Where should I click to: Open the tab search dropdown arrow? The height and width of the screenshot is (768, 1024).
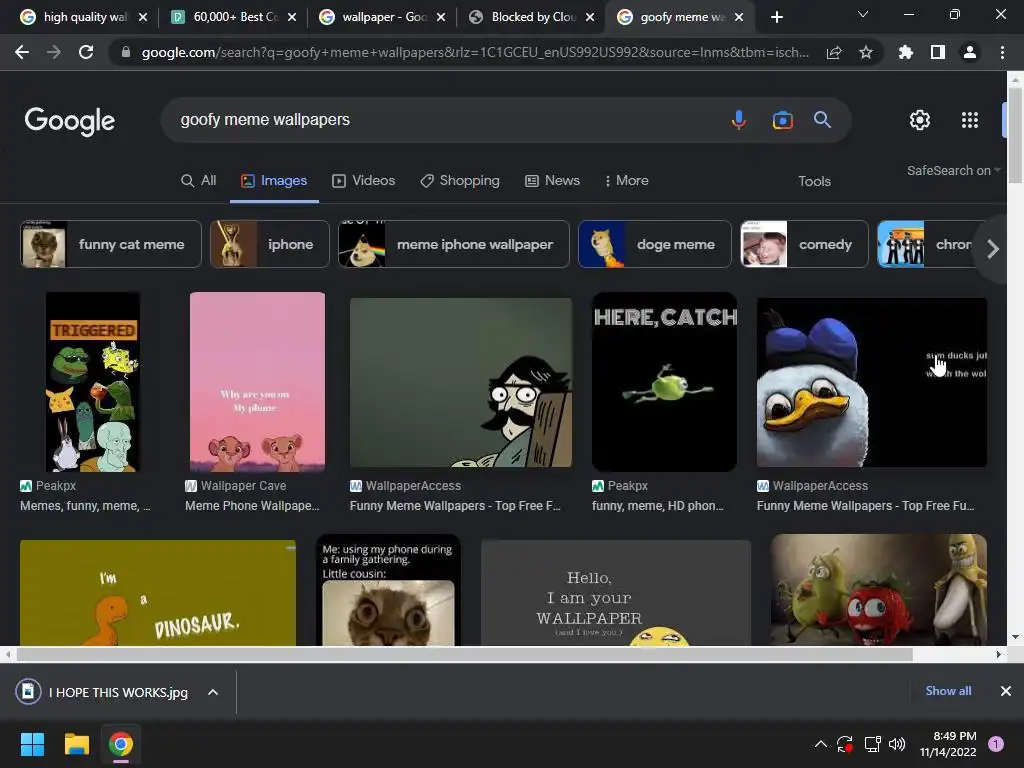pyautogui.click(x=863, y=14)
